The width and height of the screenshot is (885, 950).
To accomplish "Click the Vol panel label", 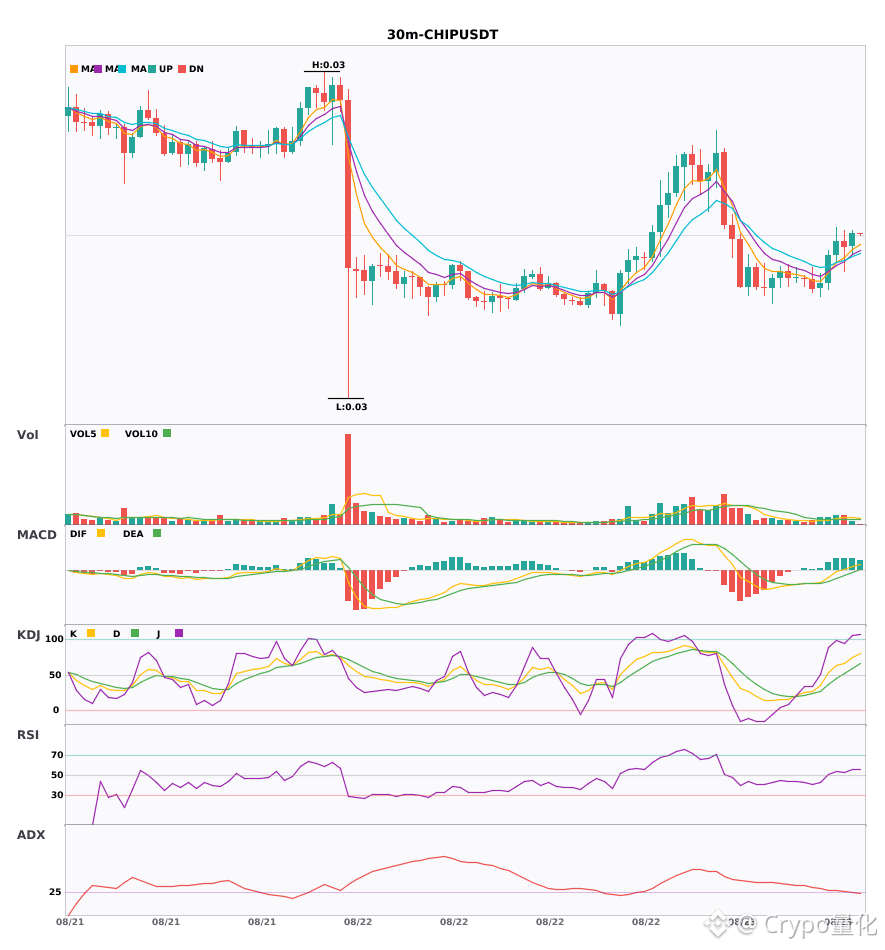I will coord(27,434).
